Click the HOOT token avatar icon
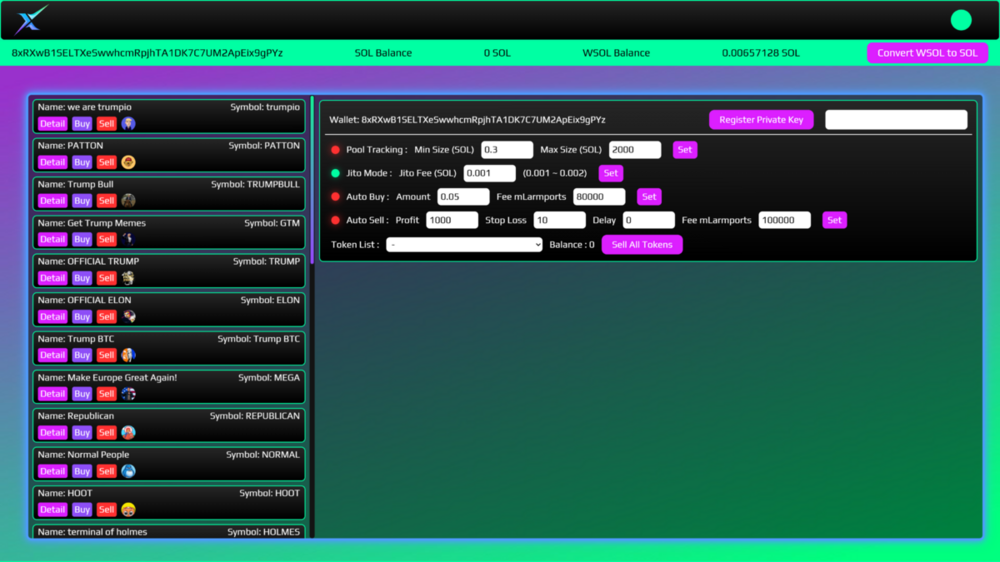The image size is (1000, 562). [x=128, y=510]
